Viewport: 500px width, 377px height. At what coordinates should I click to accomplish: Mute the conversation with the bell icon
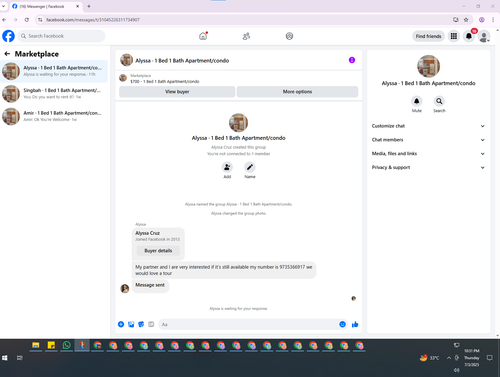tap(416, 101)
